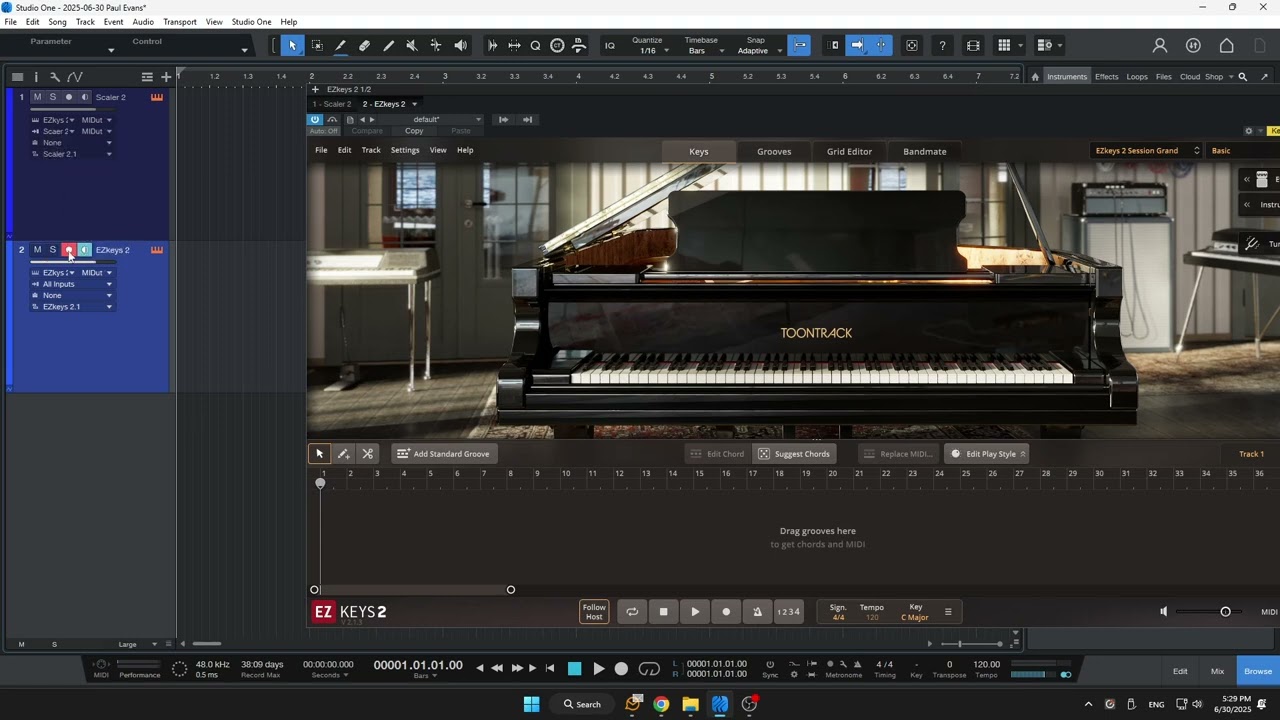Click the Add Standard Groove button
This screenshot has height=720, width=1280.
(x=443, y=454)
